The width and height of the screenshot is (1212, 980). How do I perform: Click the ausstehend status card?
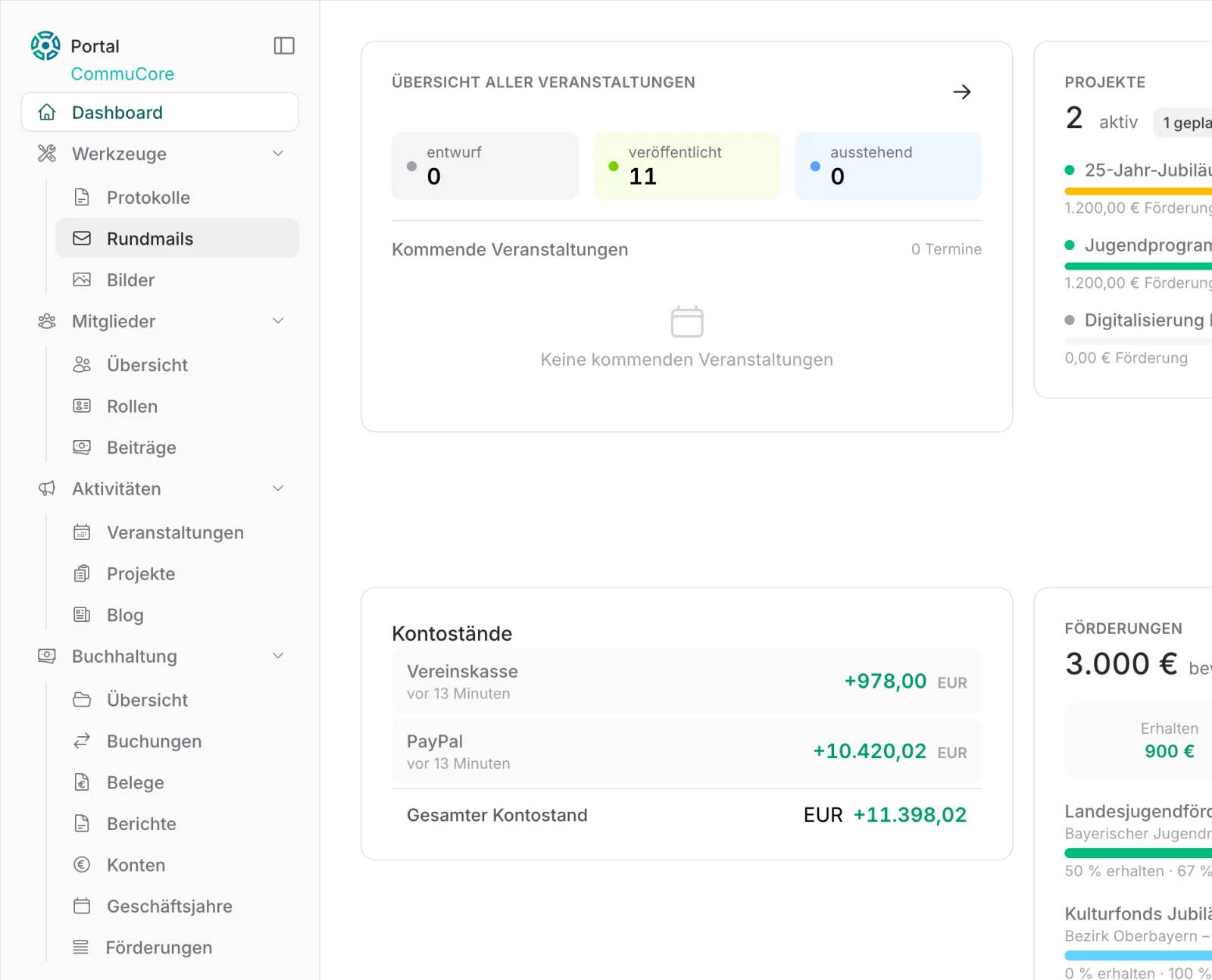[x=889, y=166]
